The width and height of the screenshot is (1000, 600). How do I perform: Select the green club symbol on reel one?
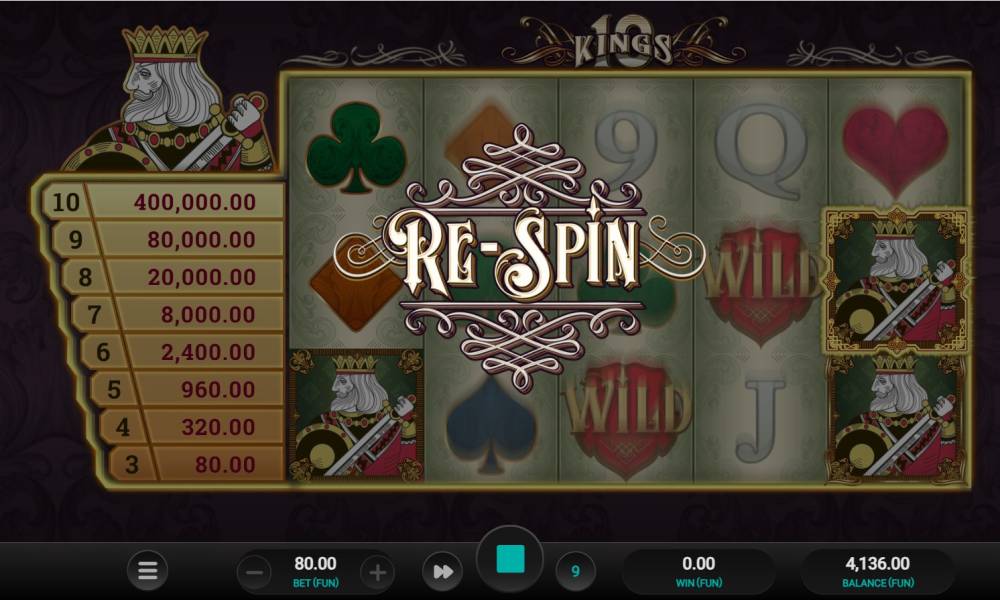pyautogui.click(x=356, y=147)
